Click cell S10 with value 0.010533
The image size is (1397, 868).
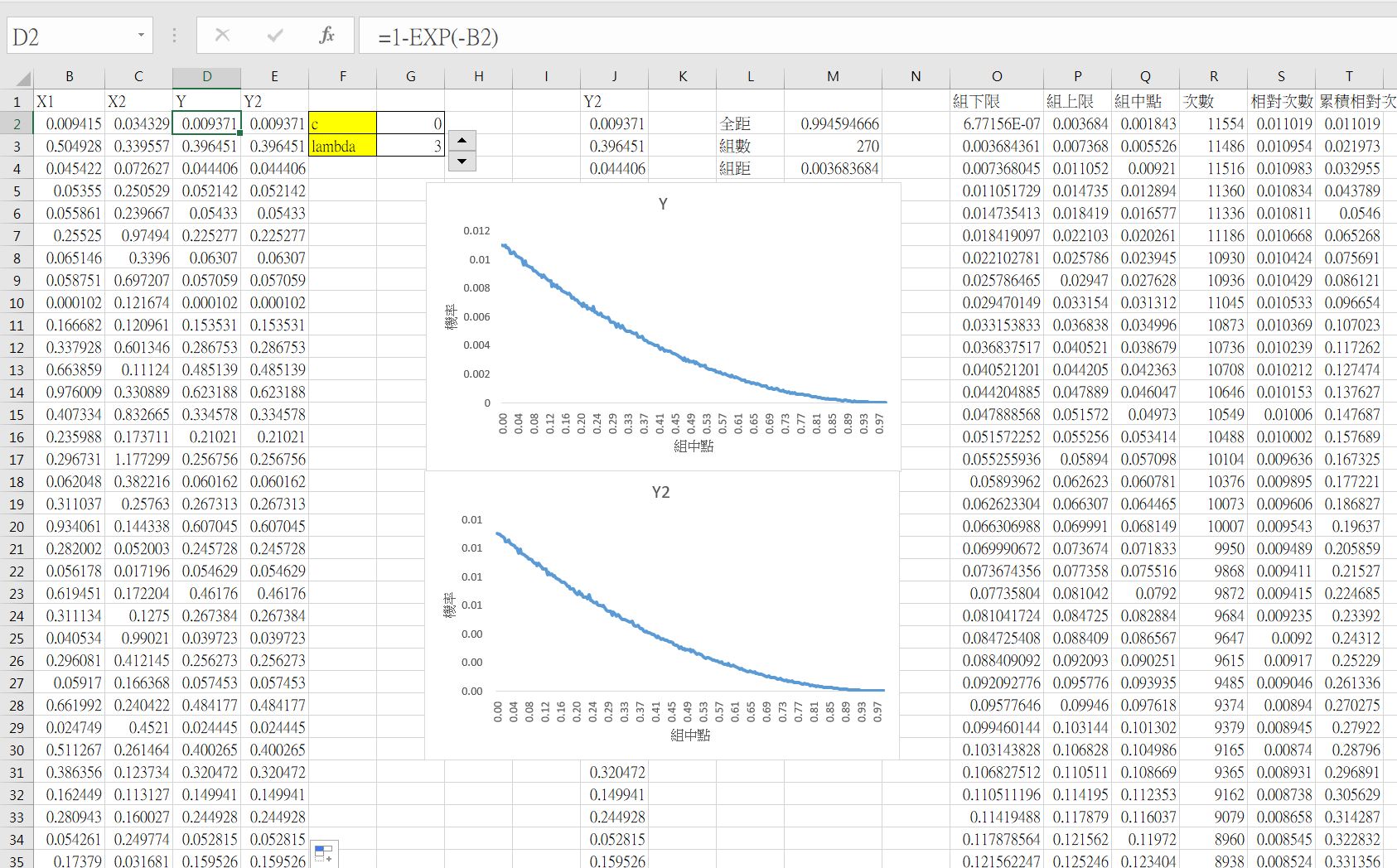1282,302
